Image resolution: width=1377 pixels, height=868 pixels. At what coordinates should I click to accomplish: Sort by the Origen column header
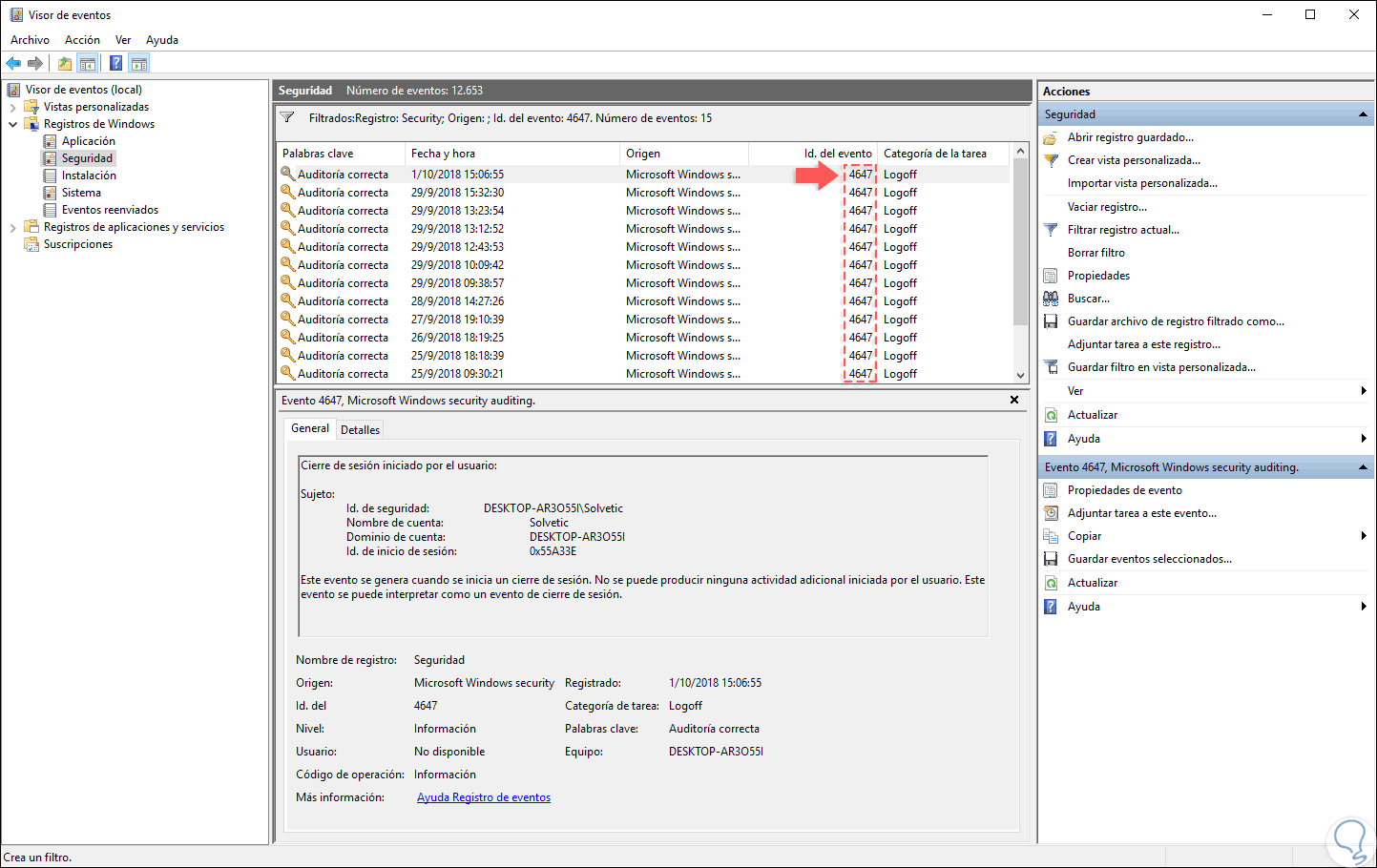tap(684, 154)
